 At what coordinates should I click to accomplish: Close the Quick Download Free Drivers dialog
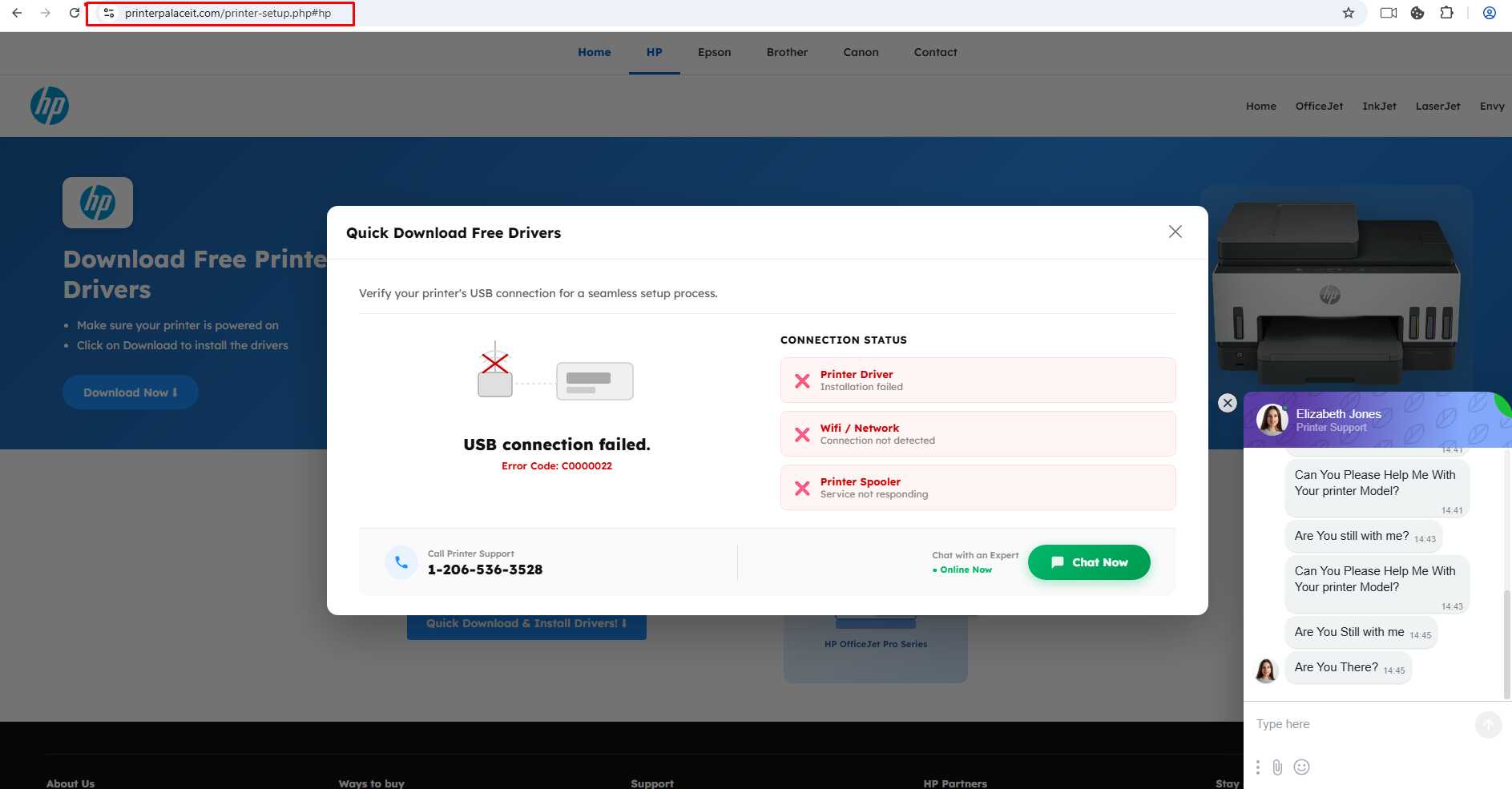tap(1175, 231)
